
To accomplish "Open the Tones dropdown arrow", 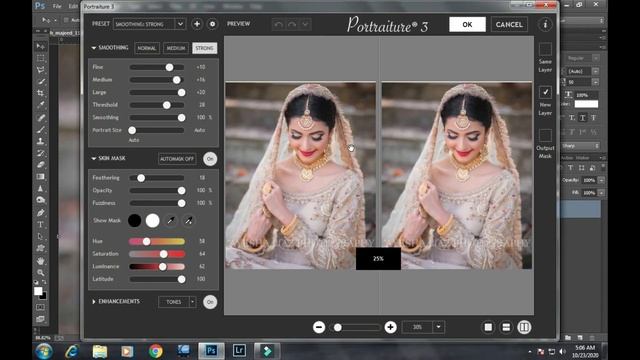I will pyautogui.click(x=192, y=302).
